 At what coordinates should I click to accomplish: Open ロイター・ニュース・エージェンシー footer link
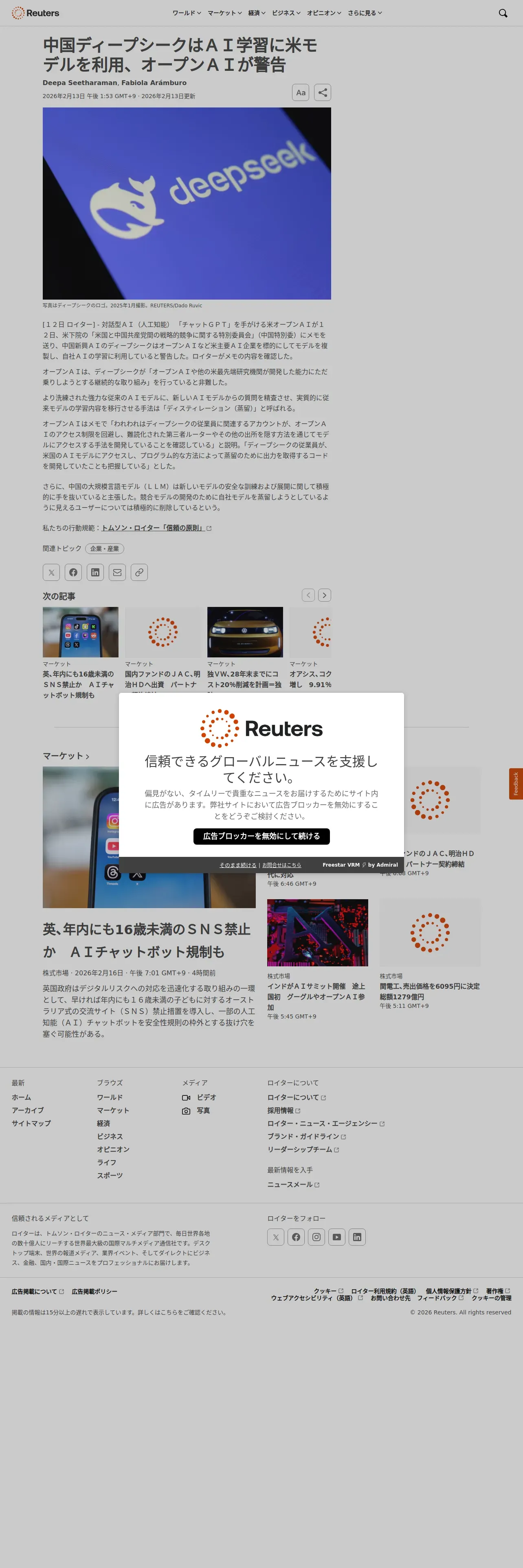326,1123
